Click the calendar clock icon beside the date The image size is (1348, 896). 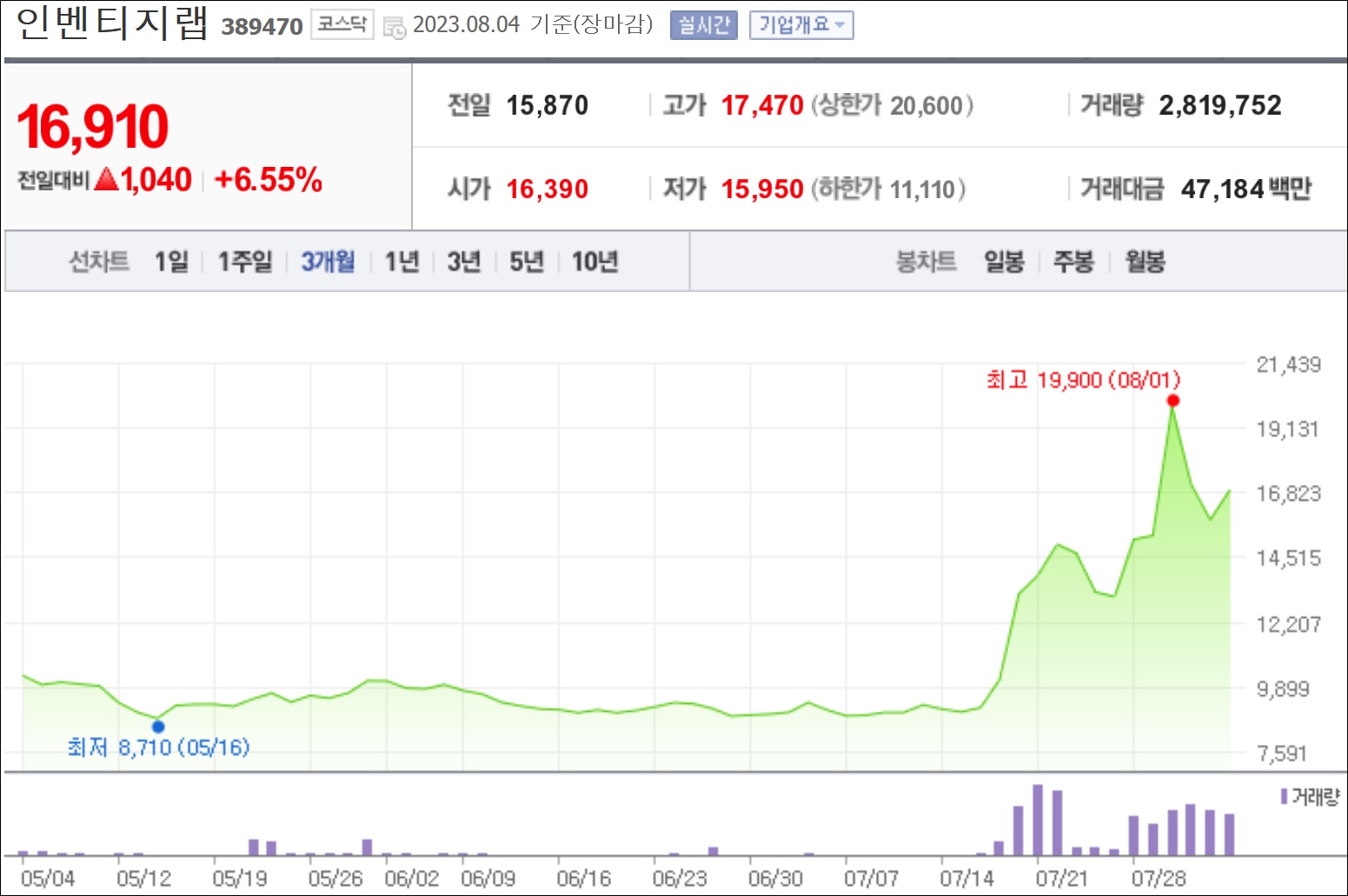(x=395, y=28)
